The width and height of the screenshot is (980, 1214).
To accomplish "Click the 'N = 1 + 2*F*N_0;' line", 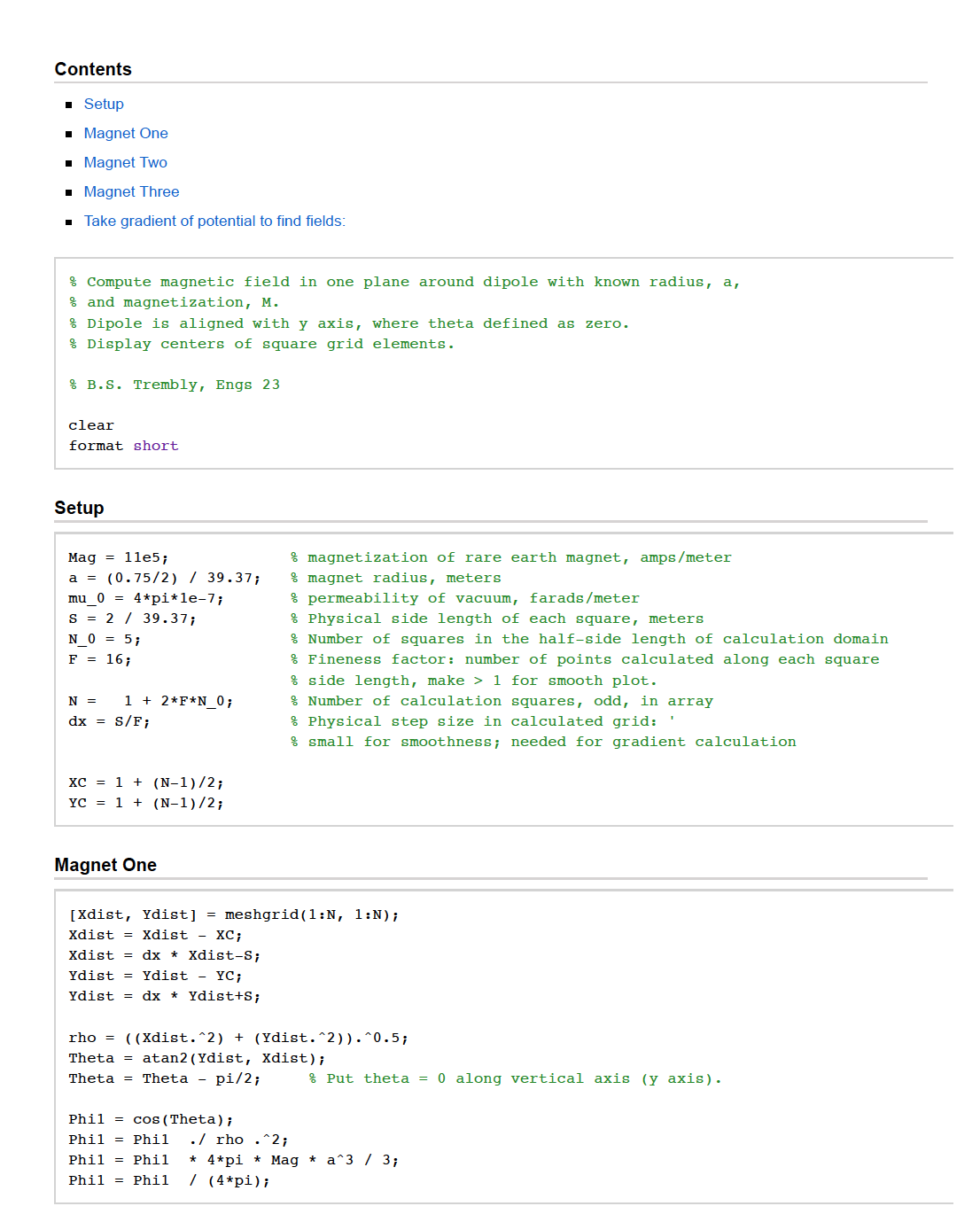I will (x=151, y=702).
